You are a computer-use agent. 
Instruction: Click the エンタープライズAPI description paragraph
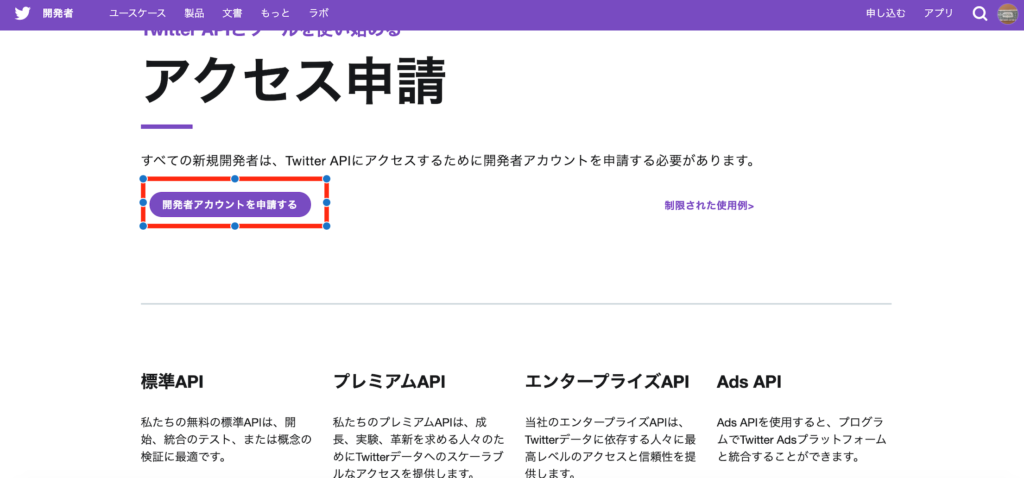[x=611, y=448]
